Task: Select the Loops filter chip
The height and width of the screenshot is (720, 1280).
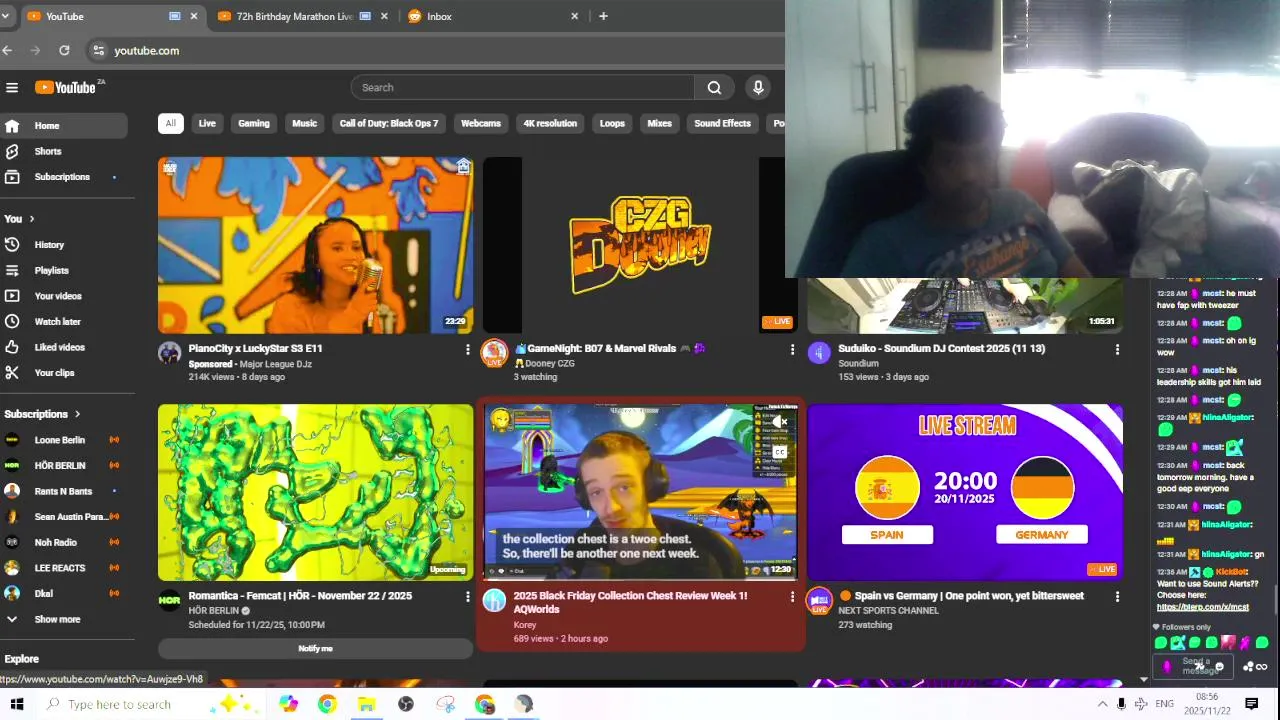Action: click(612, 124)
